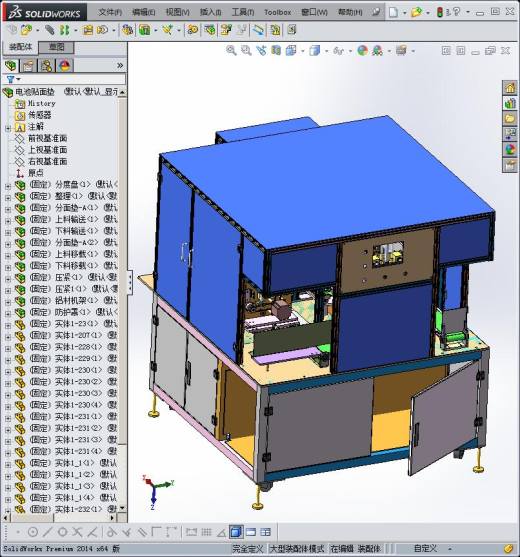Click the Hide/Show Items glasses icon
The image size is (520, 557).
point(338,50)
